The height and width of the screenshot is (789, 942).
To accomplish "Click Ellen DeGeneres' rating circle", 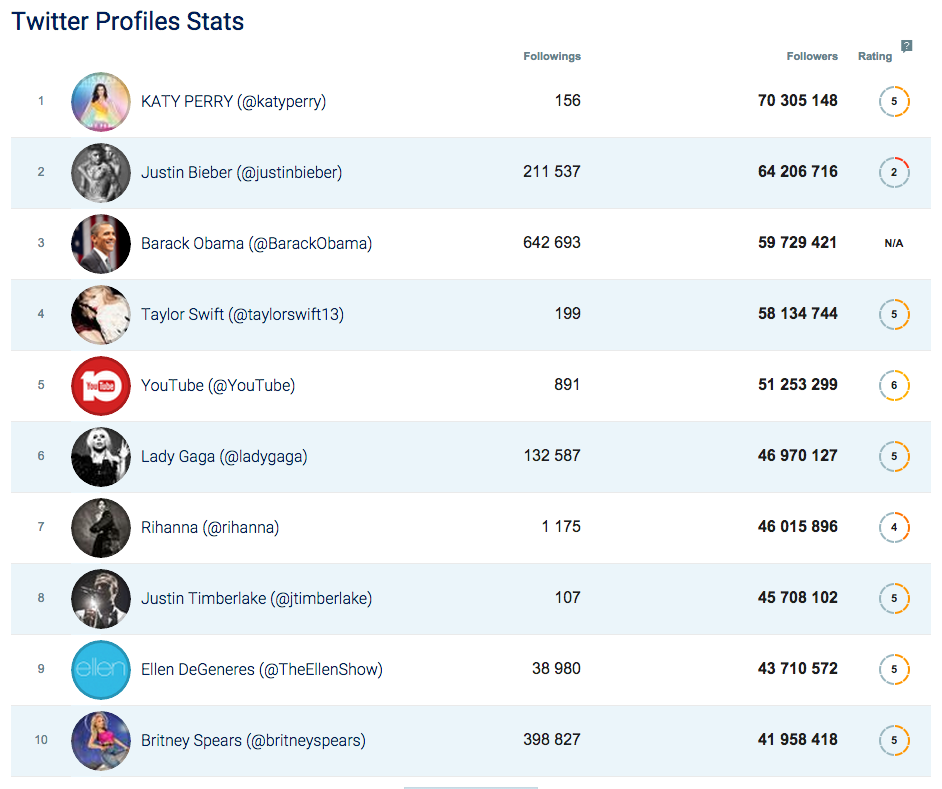I will click(x=894, y=669).
